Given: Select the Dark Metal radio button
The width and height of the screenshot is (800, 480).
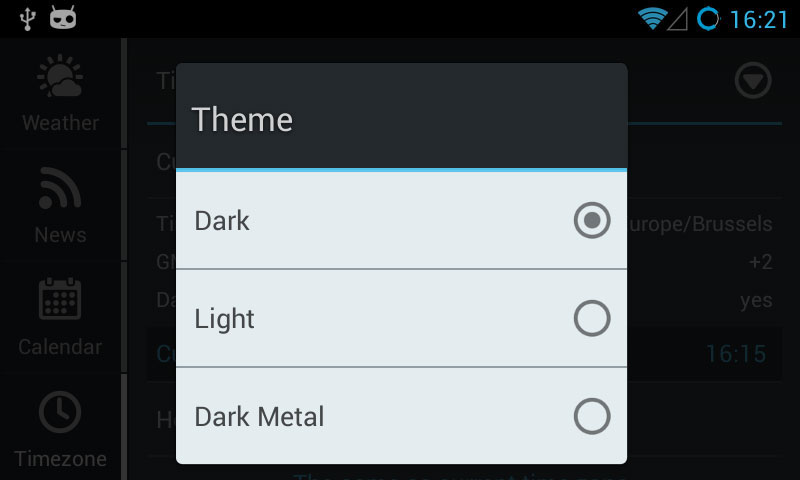Looking at the screenshot, I should point(592,416).
